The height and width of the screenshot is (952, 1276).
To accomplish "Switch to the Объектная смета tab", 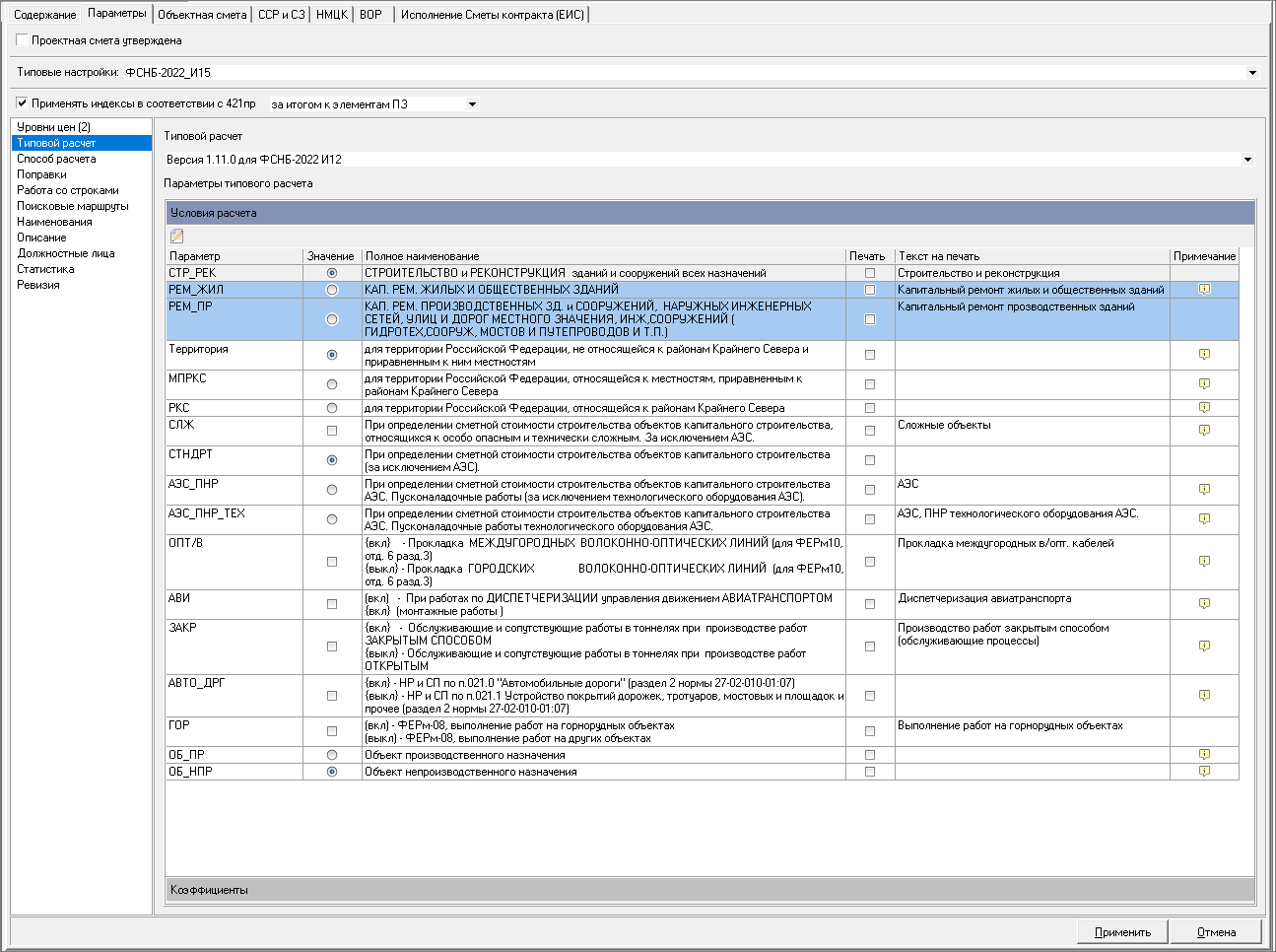I will coord(202,15).
